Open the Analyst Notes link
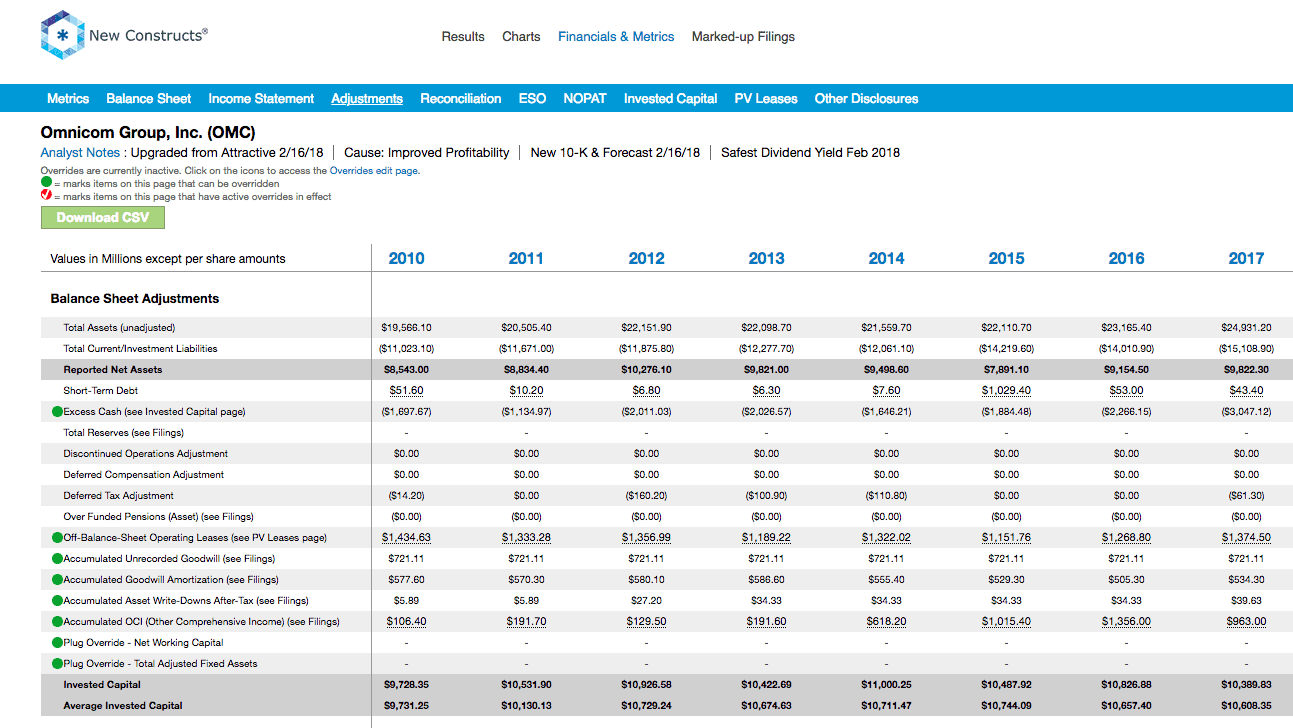1293x728 pixels. 80,153
